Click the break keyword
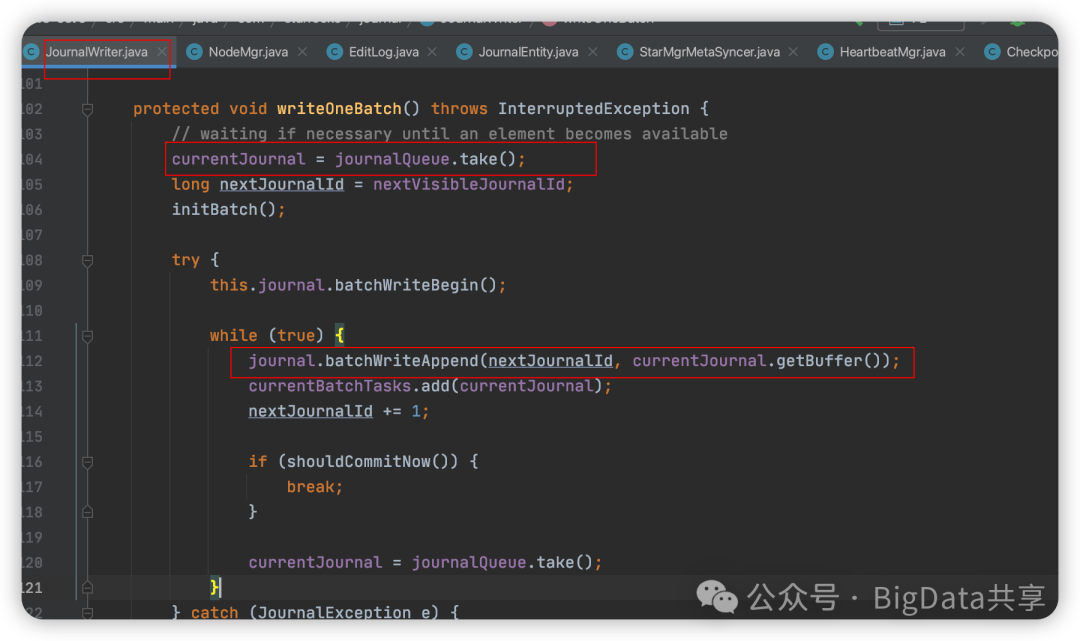 310,487
